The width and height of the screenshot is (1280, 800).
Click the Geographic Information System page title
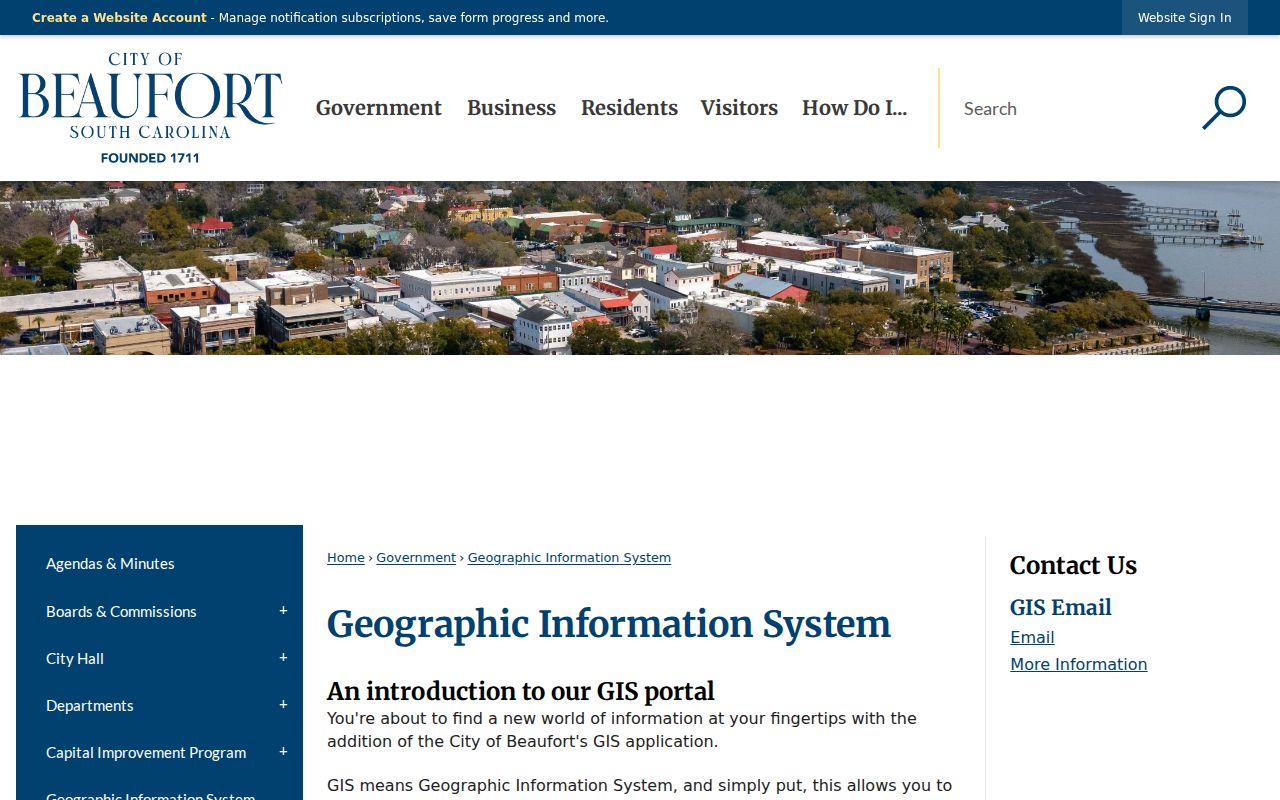[608, 624]
